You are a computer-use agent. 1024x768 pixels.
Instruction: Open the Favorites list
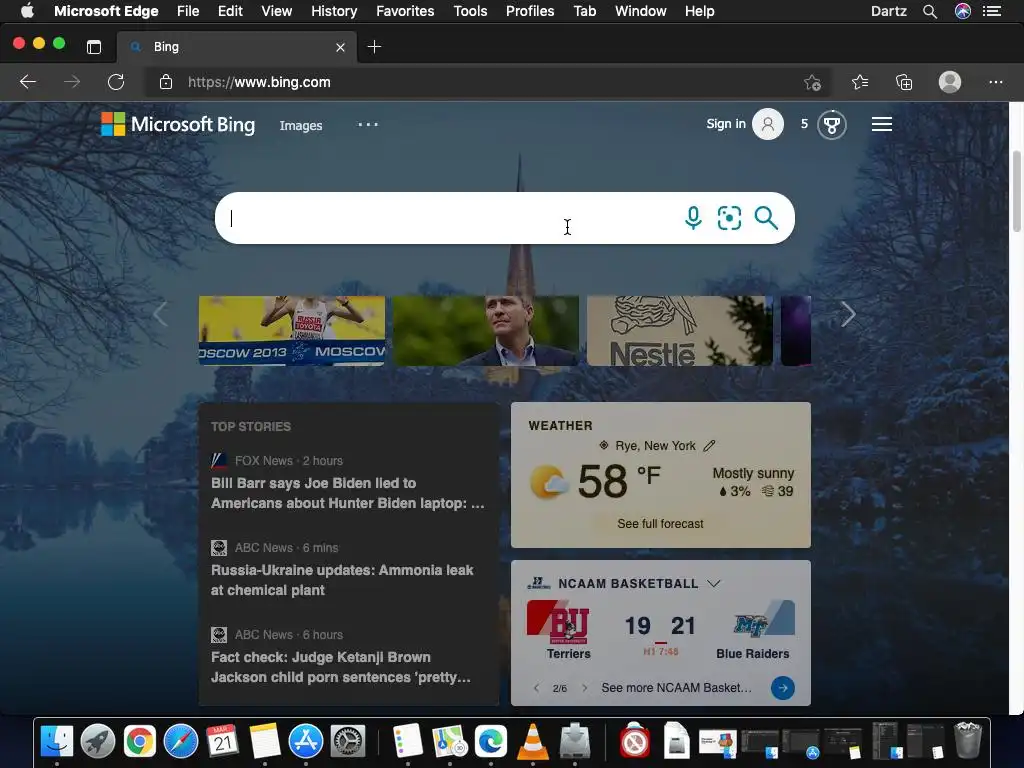[860, 82]
